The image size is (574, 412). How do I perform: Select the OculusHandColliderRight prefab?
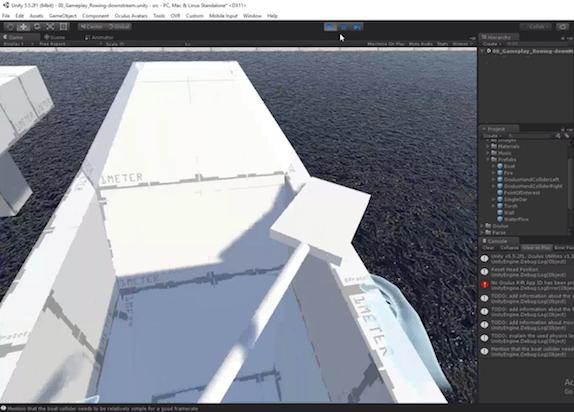pos(530,186)
